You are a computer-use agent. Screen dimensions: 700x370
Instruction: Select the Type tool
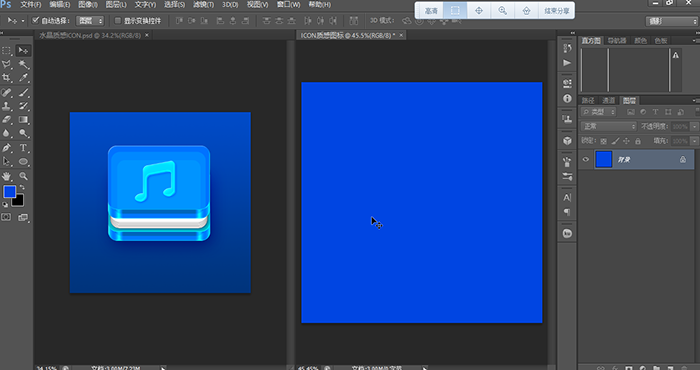23,148
